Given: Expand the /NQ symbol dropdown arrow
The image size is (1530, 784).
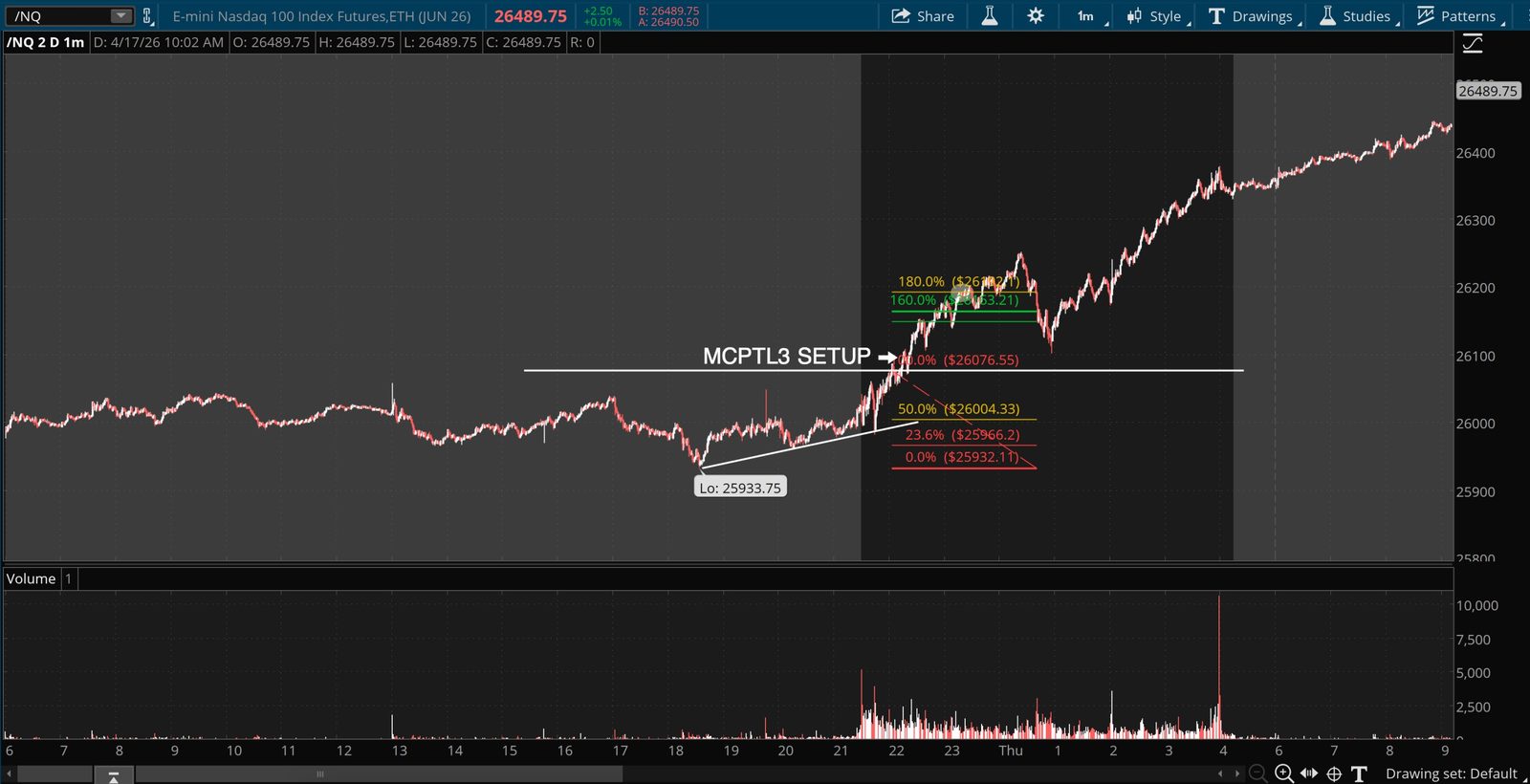Looking at the screenshot, I should 120,16.
